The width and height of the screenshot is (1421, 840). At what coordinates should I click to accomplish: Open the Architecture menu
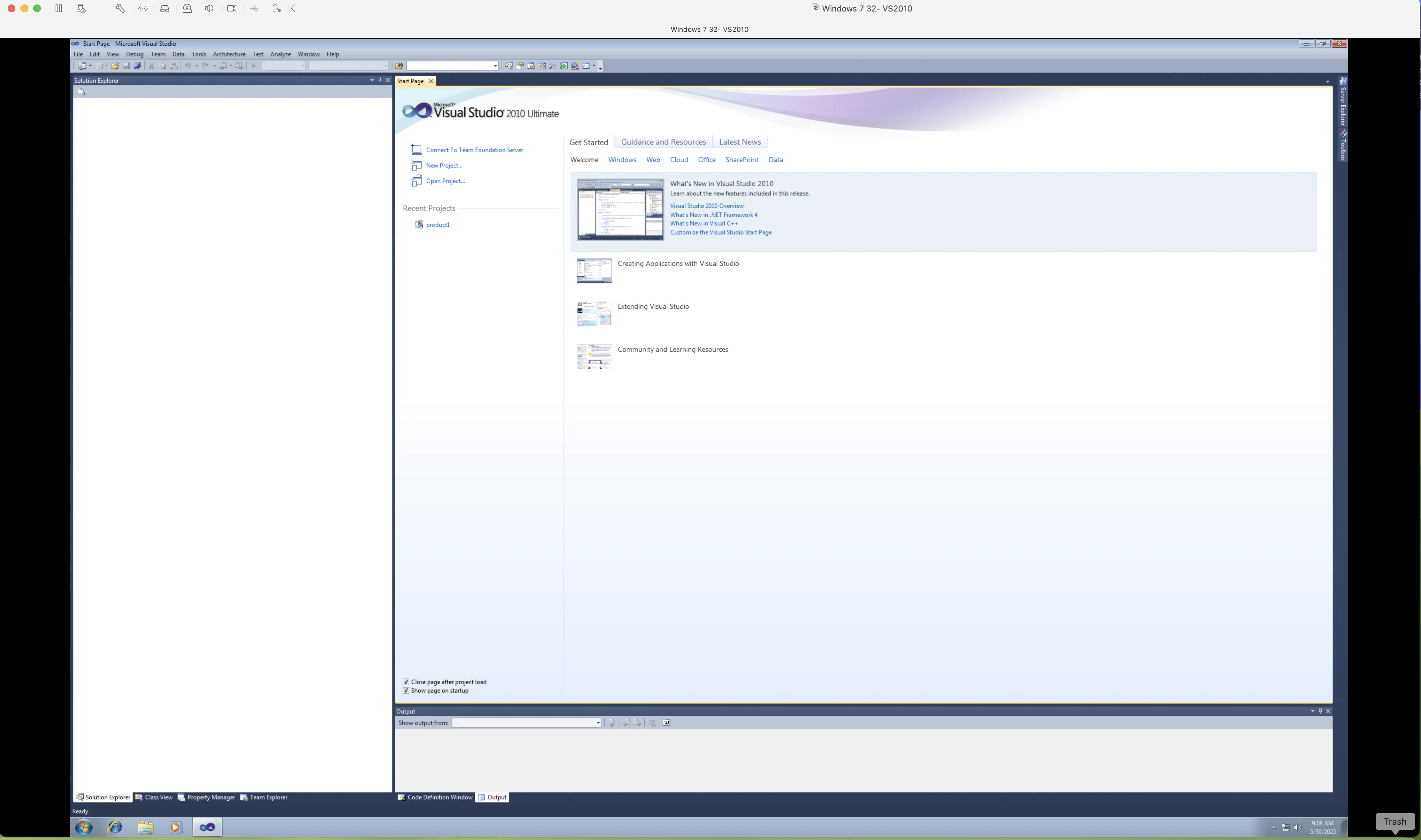(x=229, y=54)
